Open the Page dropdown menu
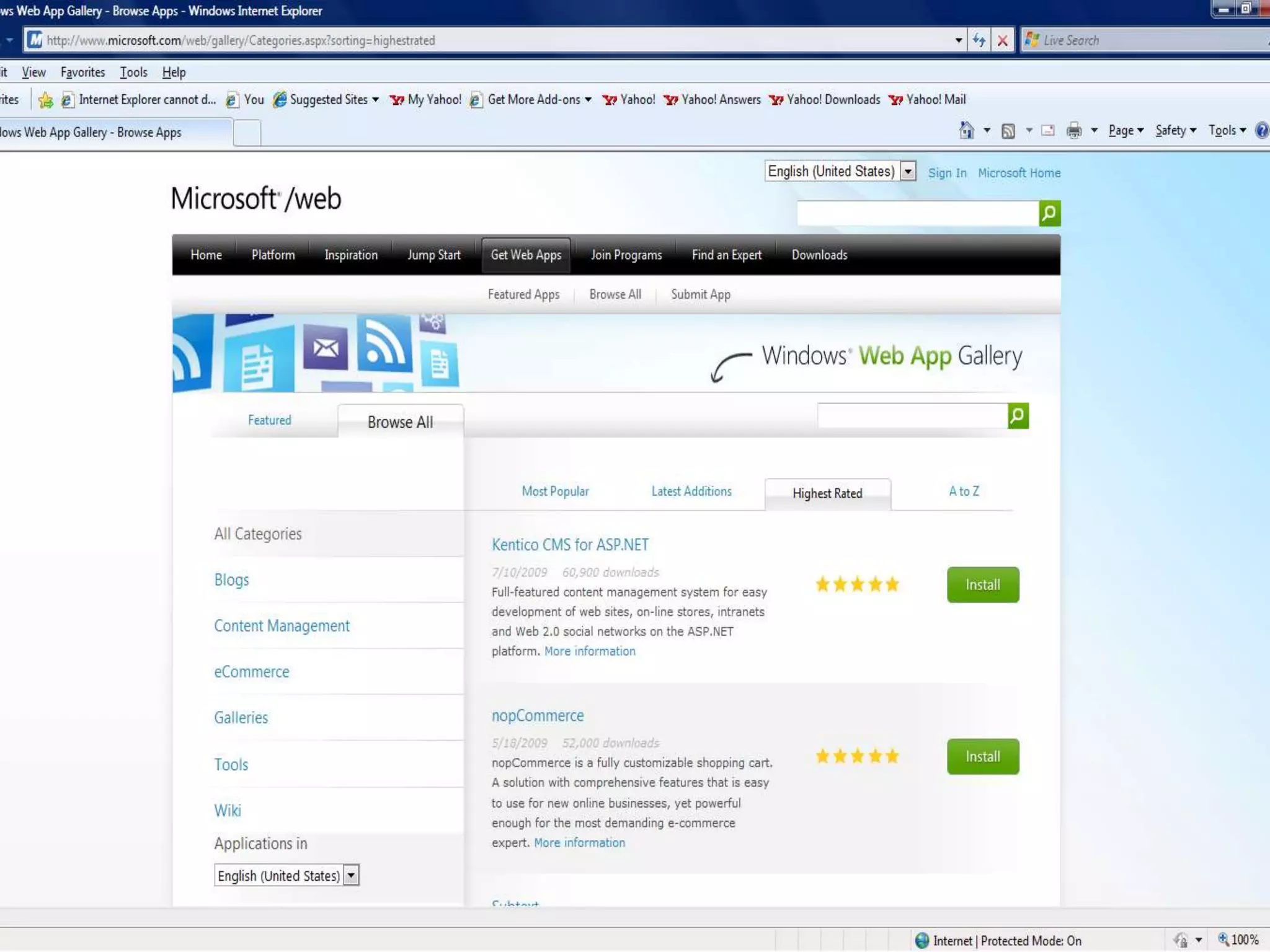Viewport: 1270px width, 952px height. [x=1126, y=131]
